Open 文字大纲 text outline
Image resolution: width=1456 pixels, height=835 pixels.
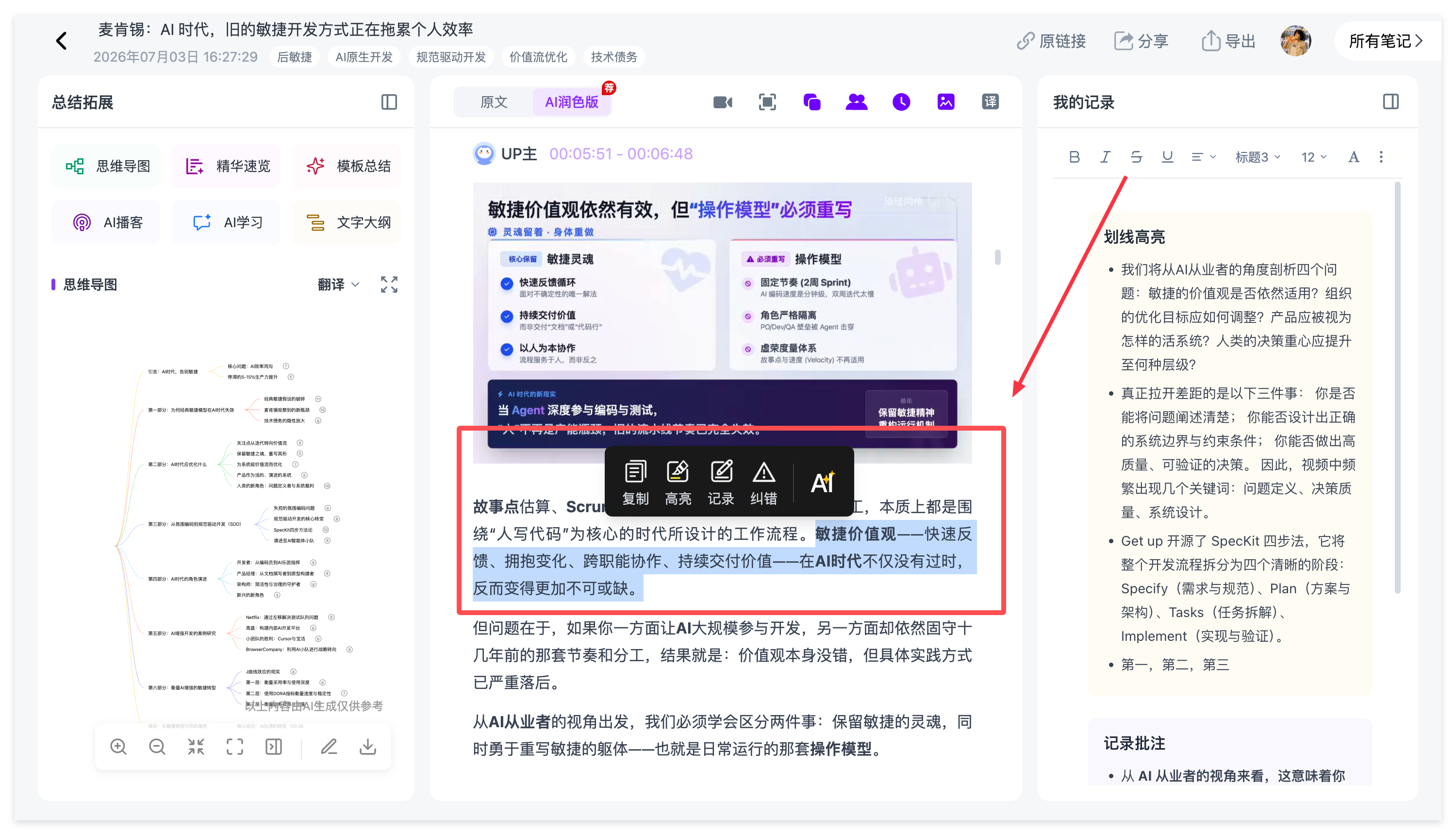click(347, 222)
